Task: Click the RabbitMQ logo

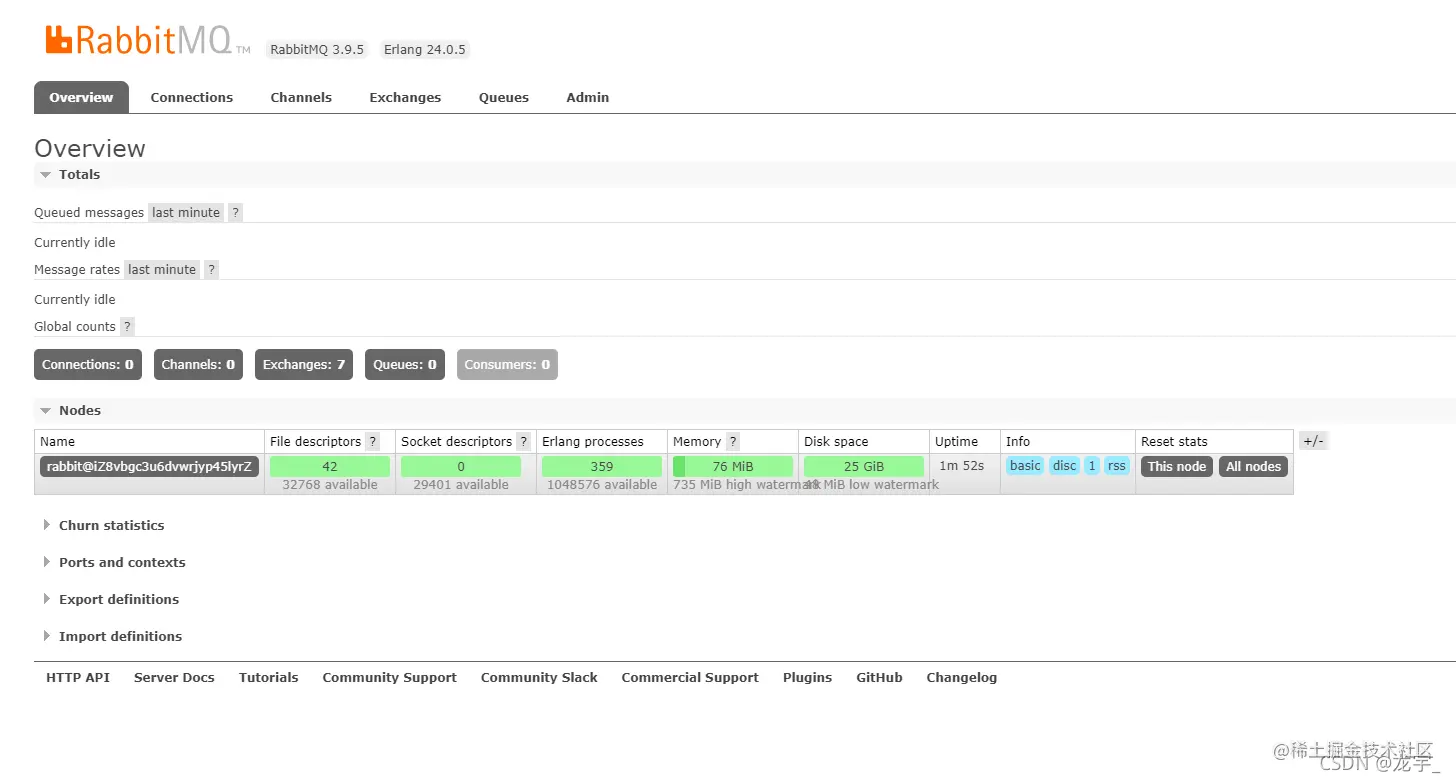Action: 147,40
